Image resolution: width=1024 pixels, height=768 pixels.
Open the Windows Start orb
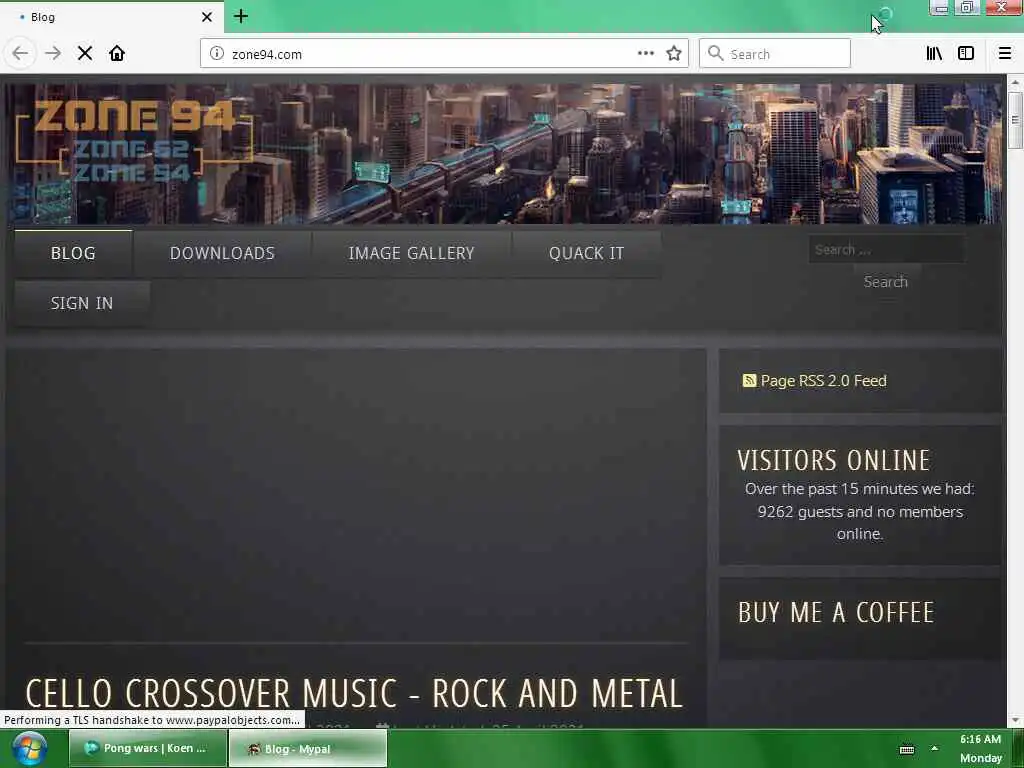(x=29, y=749)
